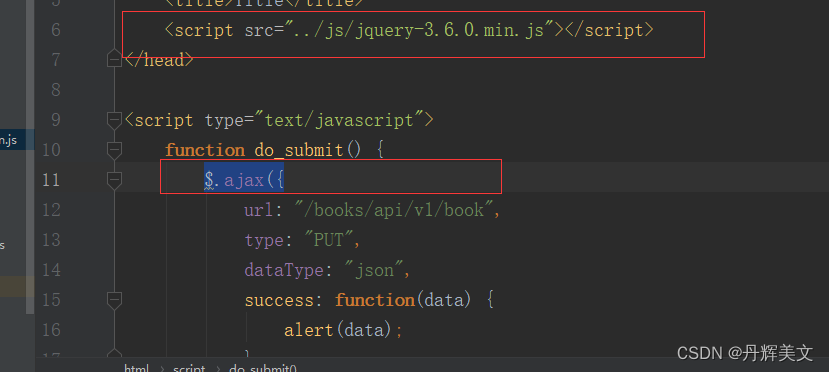The image size is (829, 372).
Task: Click the success property key
Action: point(279,300)
